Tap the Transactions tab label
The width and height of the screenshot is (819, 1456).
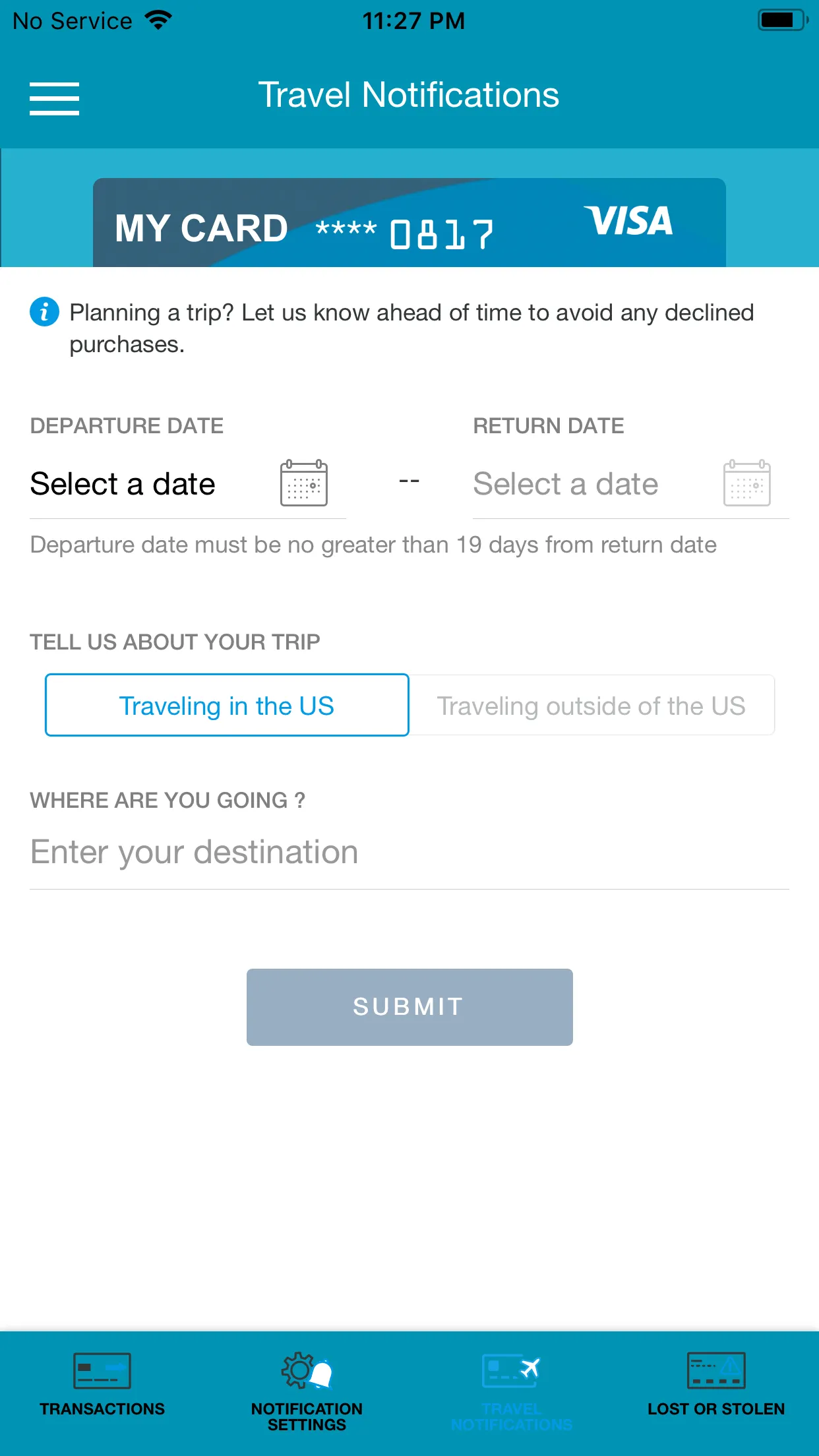(102, 1409)
